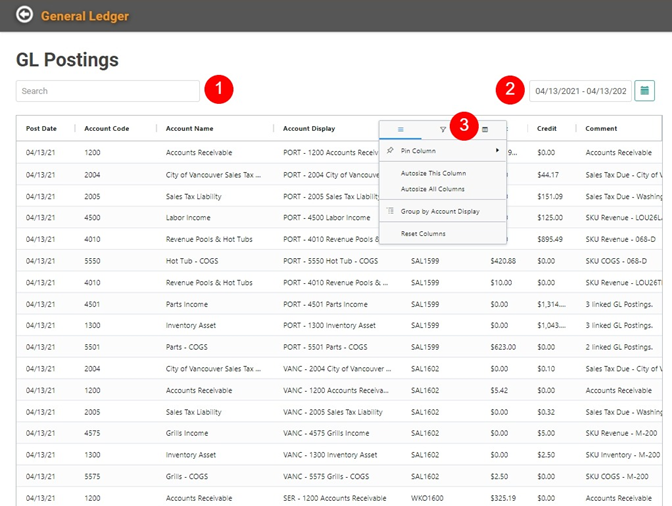Image resolution: width=672 pixels, height=506 pixels.
Task: Open the columns chooser tab in column menu
Action: click(x=485, y=130)
